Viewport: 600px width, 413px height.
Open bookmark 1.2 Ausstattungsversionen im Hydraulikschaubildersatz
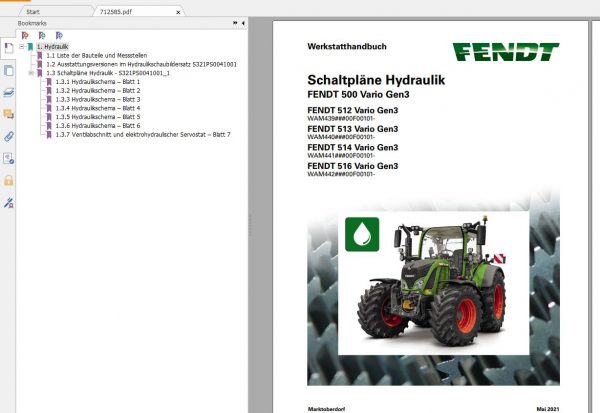(x=141, y=64)
